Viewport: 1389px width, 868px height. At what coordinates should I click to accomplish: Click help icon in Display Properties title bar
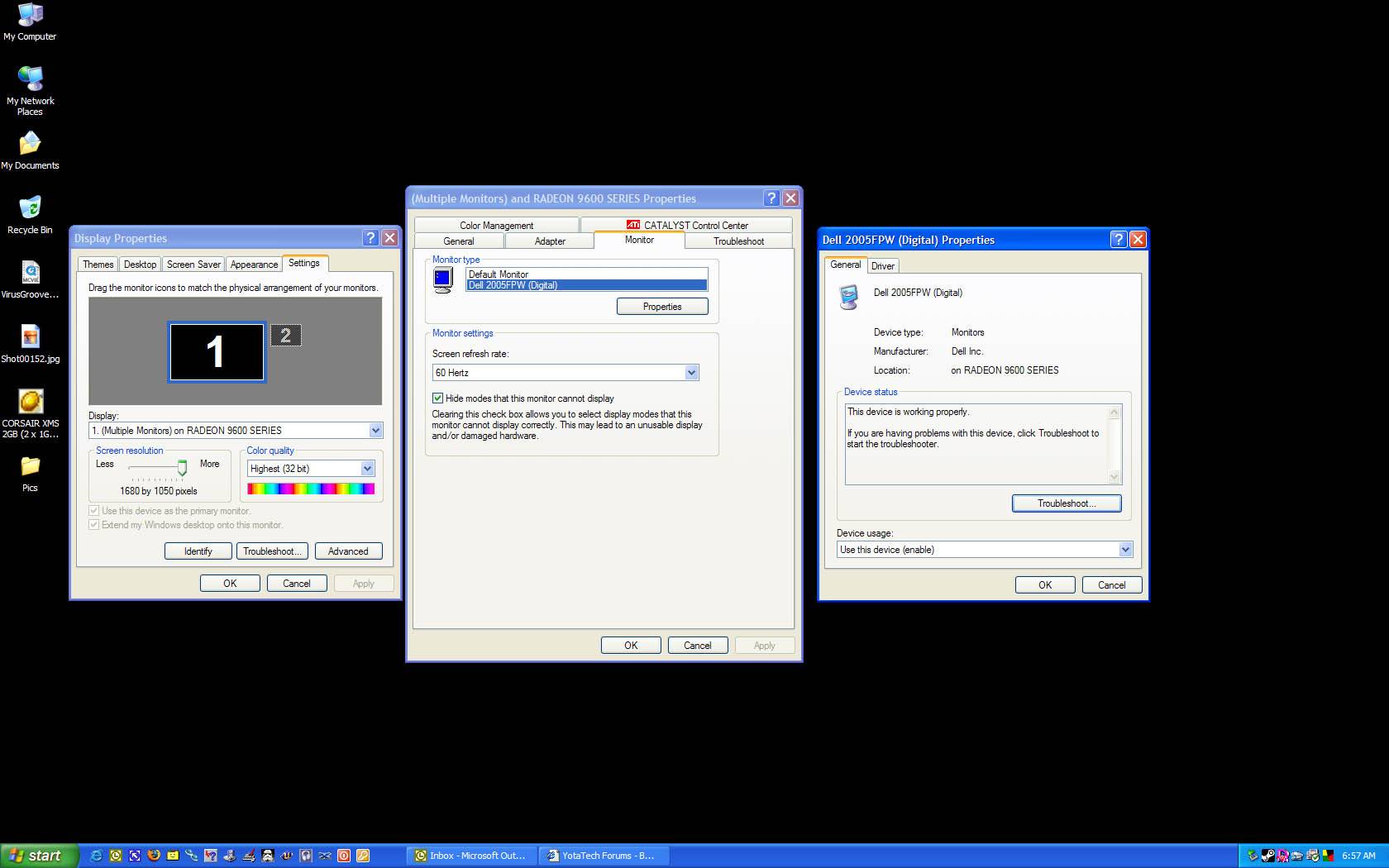(x=370, y=238)
